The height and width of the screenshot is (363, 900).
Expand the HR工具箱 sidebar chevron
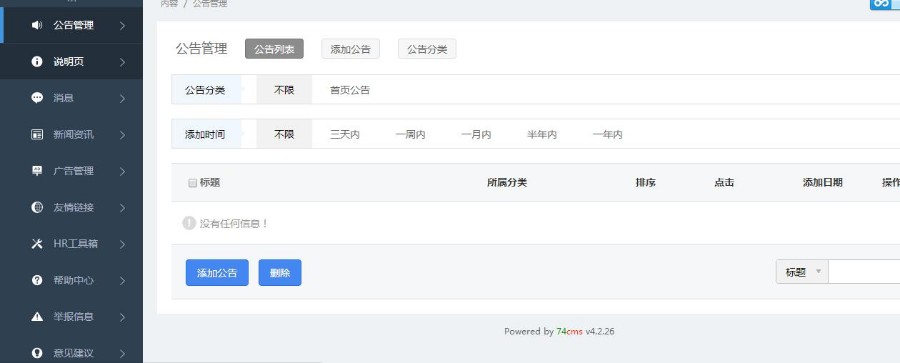pyautogui.click(x=122, y=244)
